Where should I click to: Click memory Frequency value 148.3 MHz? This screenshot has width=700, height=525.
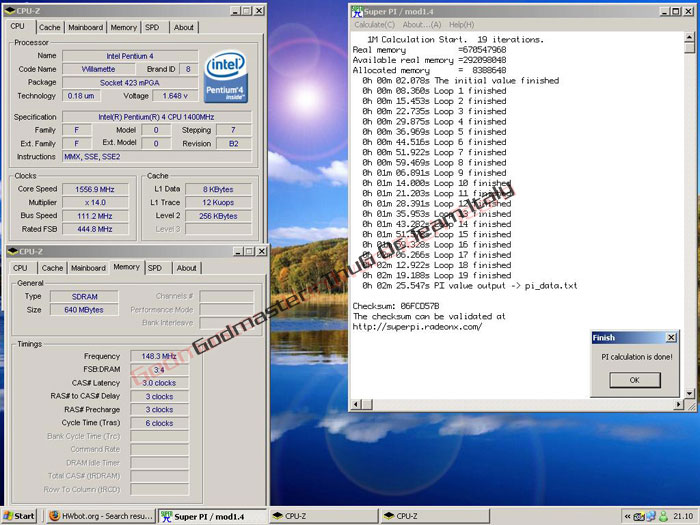[x=159, y=356]
